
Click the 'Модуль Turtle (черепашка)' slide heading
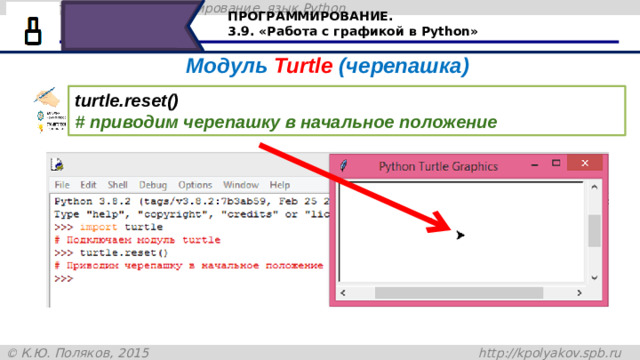[327, 66]
